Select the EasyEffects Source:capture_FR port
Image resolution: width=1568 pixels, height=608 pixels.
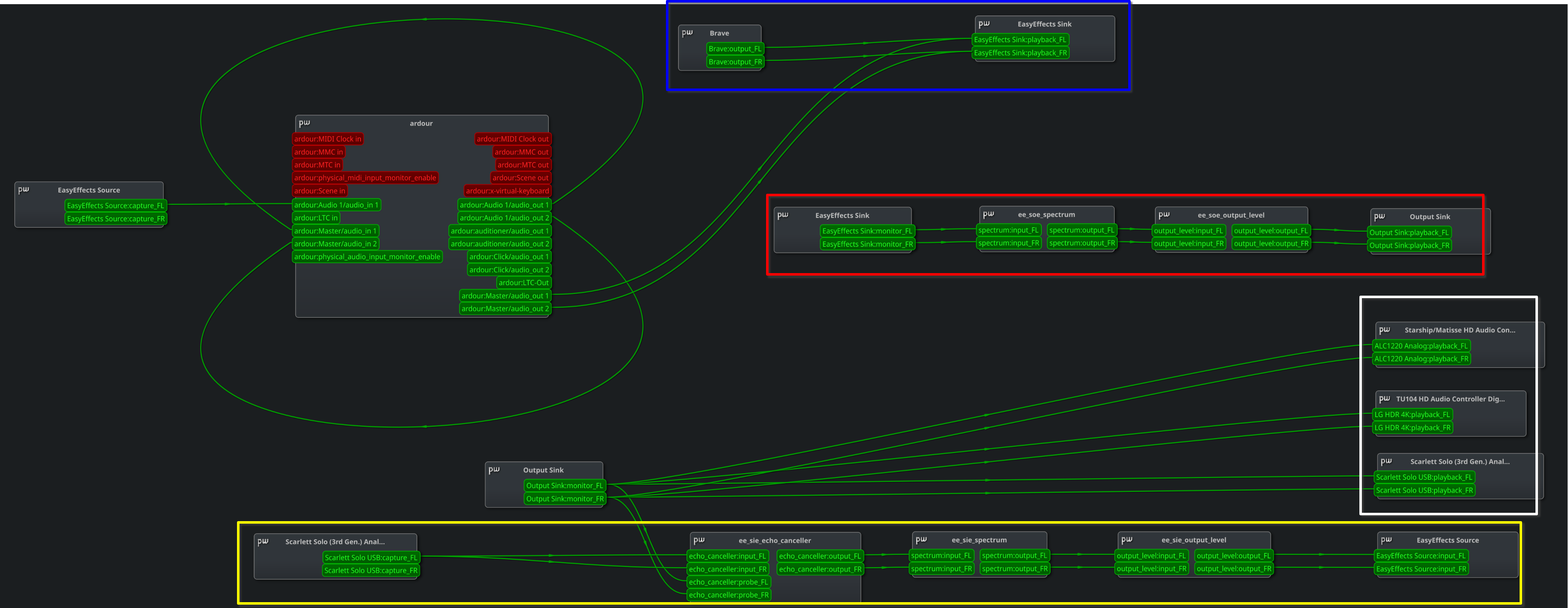[116, 219]
